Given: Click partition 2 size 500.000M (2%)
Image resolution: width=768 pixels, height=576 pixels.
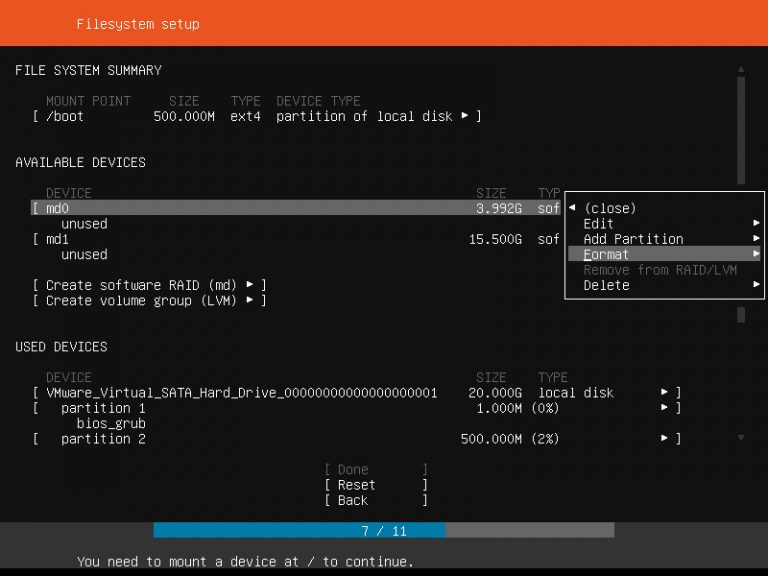Looking at the screenshot, I should (510, 439).
